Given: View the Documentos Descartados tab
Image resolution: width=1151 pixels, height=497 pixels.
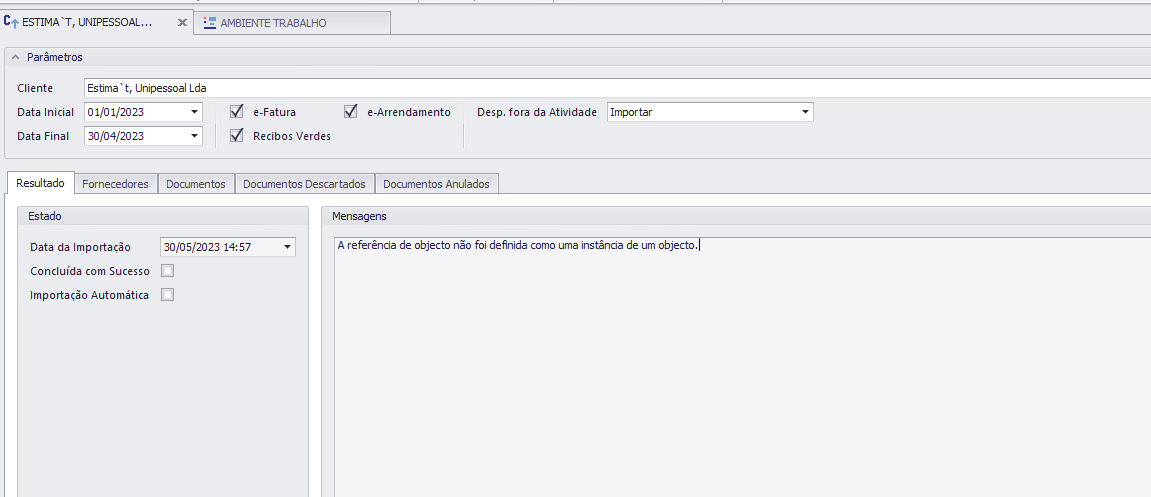Looking at the screenshot, I should [x=304, y=184].
